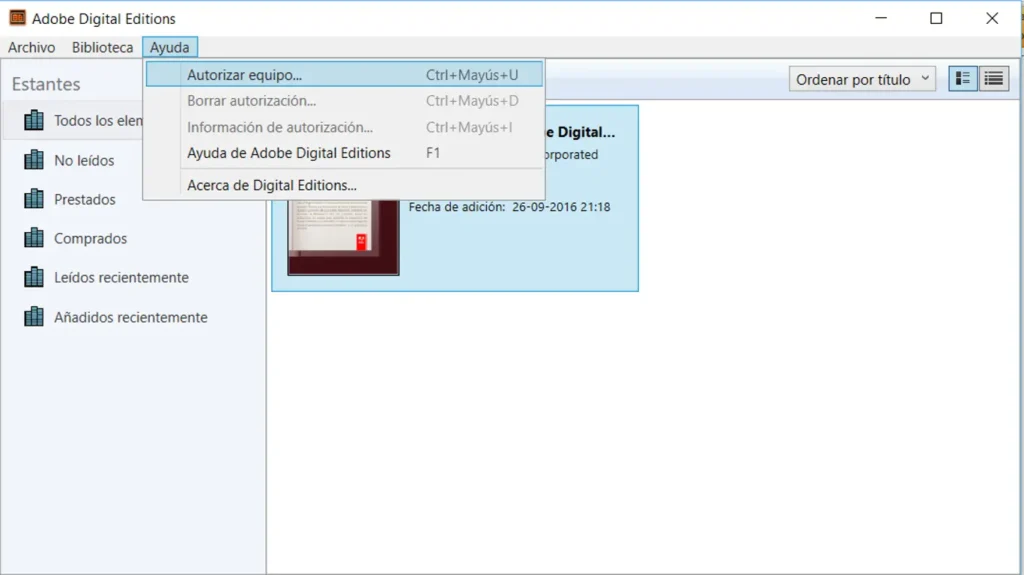Click the bookshelf icon beside Todos los elementos
This screenshot has height=575, width=1024.
tap(34, 121)
